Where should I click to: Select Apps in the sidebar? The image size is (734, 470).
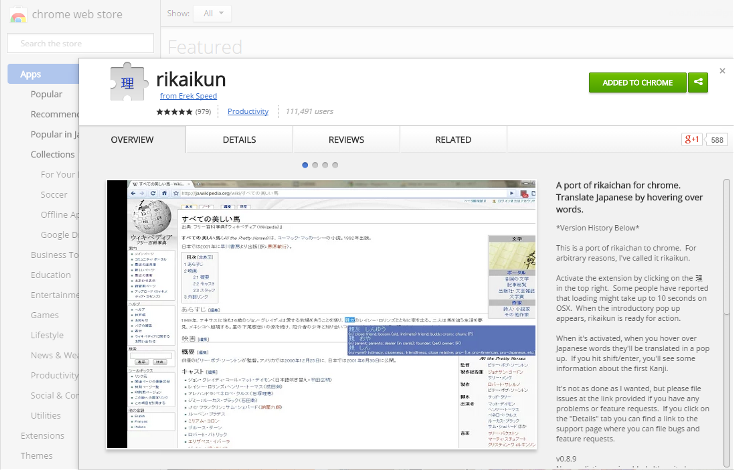[43, 74]
